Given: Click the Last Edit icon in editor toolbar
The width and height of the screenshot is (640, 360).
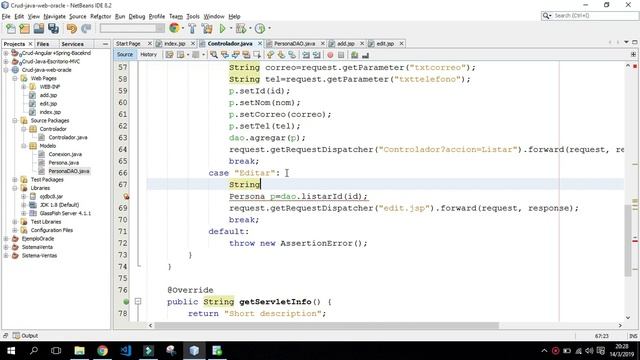Looking at the screenshot, I should coord(169,55).
